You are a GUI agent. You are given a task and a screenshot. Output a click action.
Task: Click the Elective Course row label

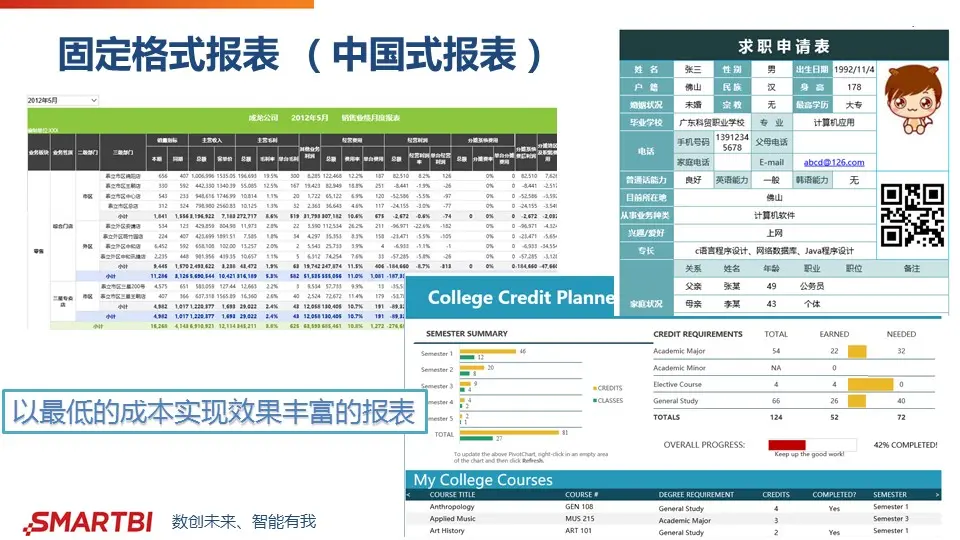(677, 384)
